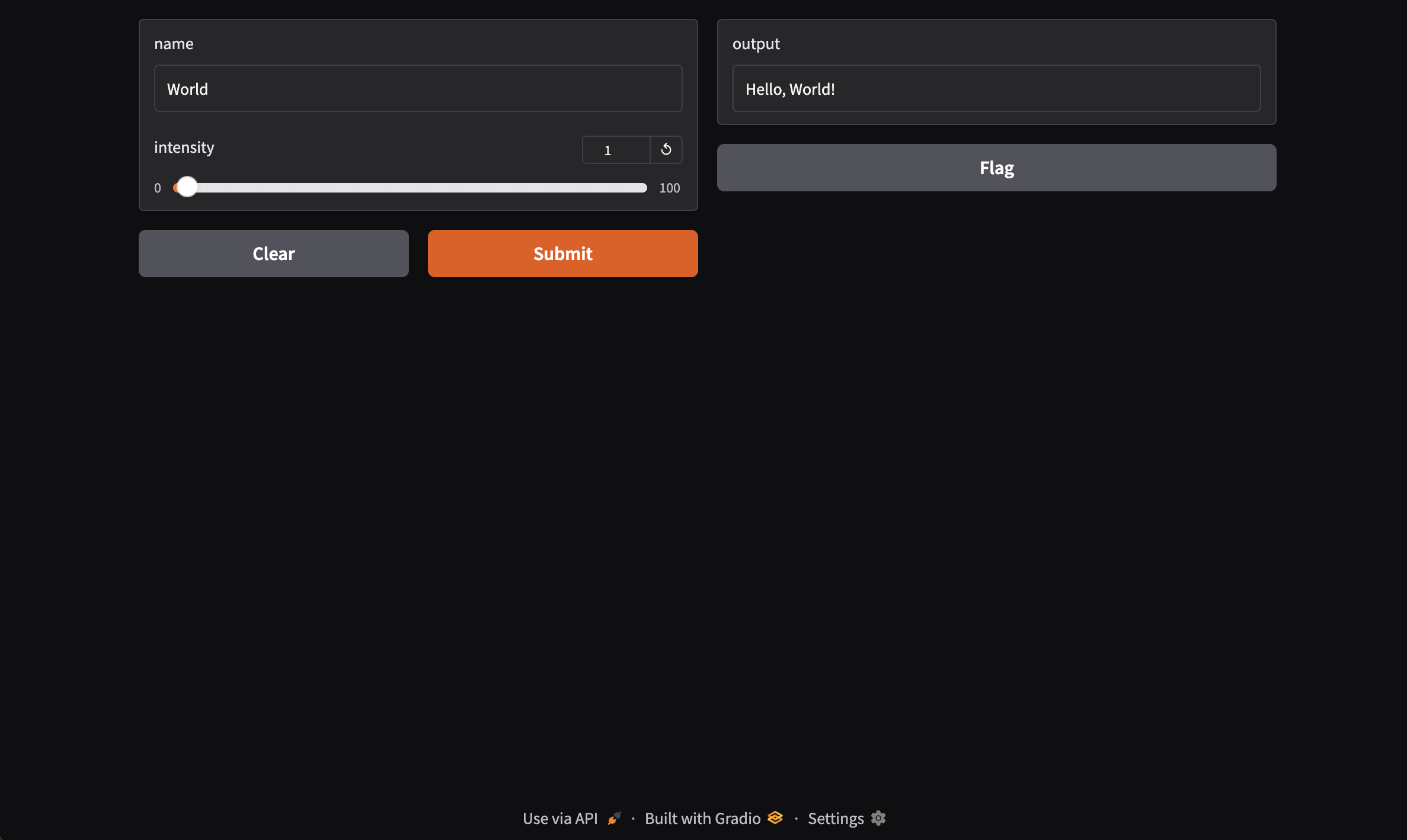
Task: Click the intensity number box showing 1
Action: [x=616, y=150]
